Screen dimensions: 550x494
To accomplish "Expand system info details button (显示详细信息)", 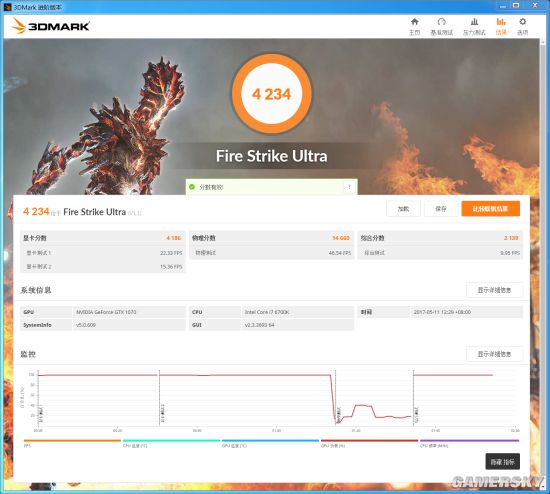I will (x=494, y=290).
